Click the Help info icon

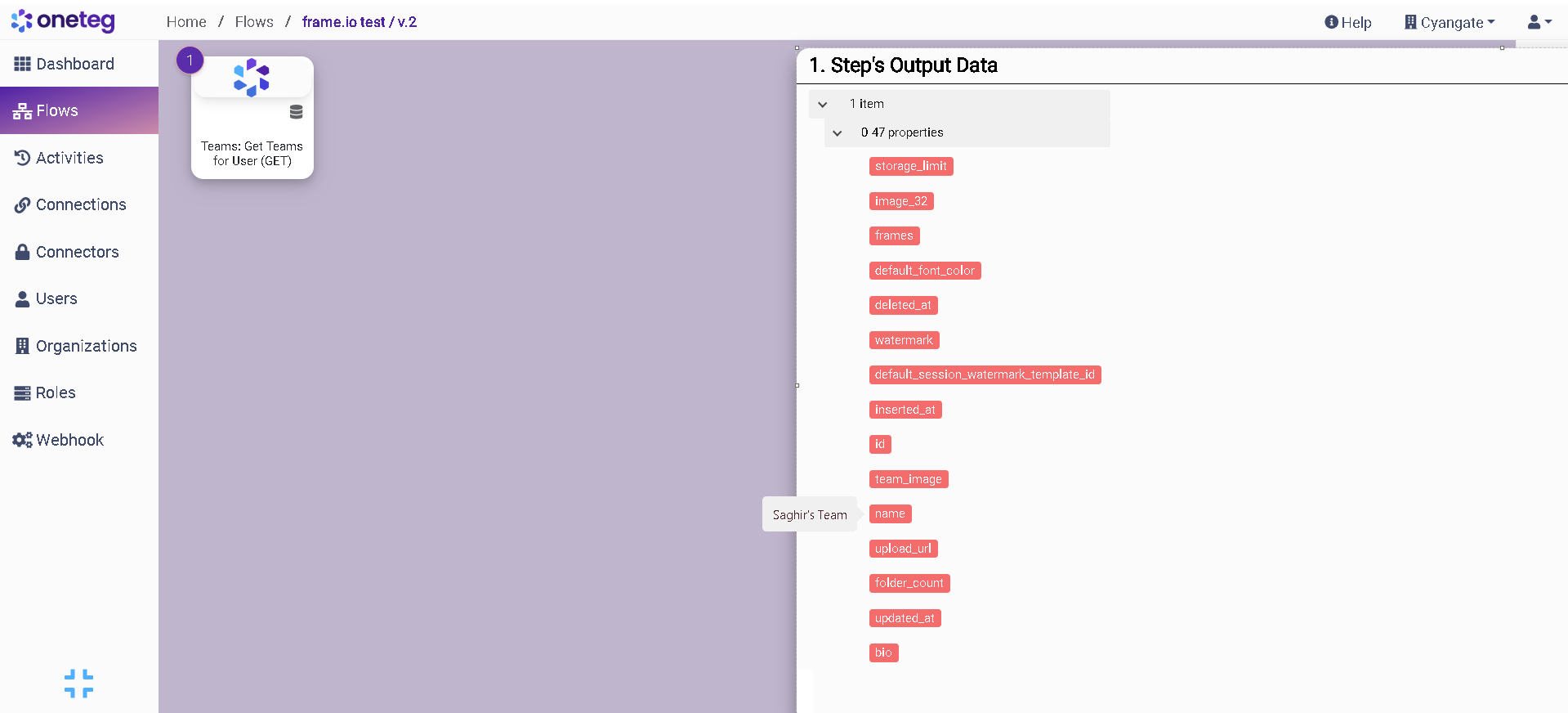pos(1331,22)
